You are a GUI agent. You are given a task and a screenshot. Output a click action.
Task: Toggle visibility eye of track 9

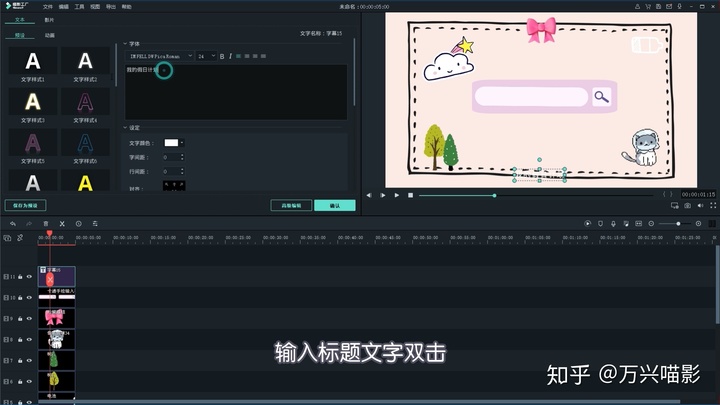(x=29, y=318)
